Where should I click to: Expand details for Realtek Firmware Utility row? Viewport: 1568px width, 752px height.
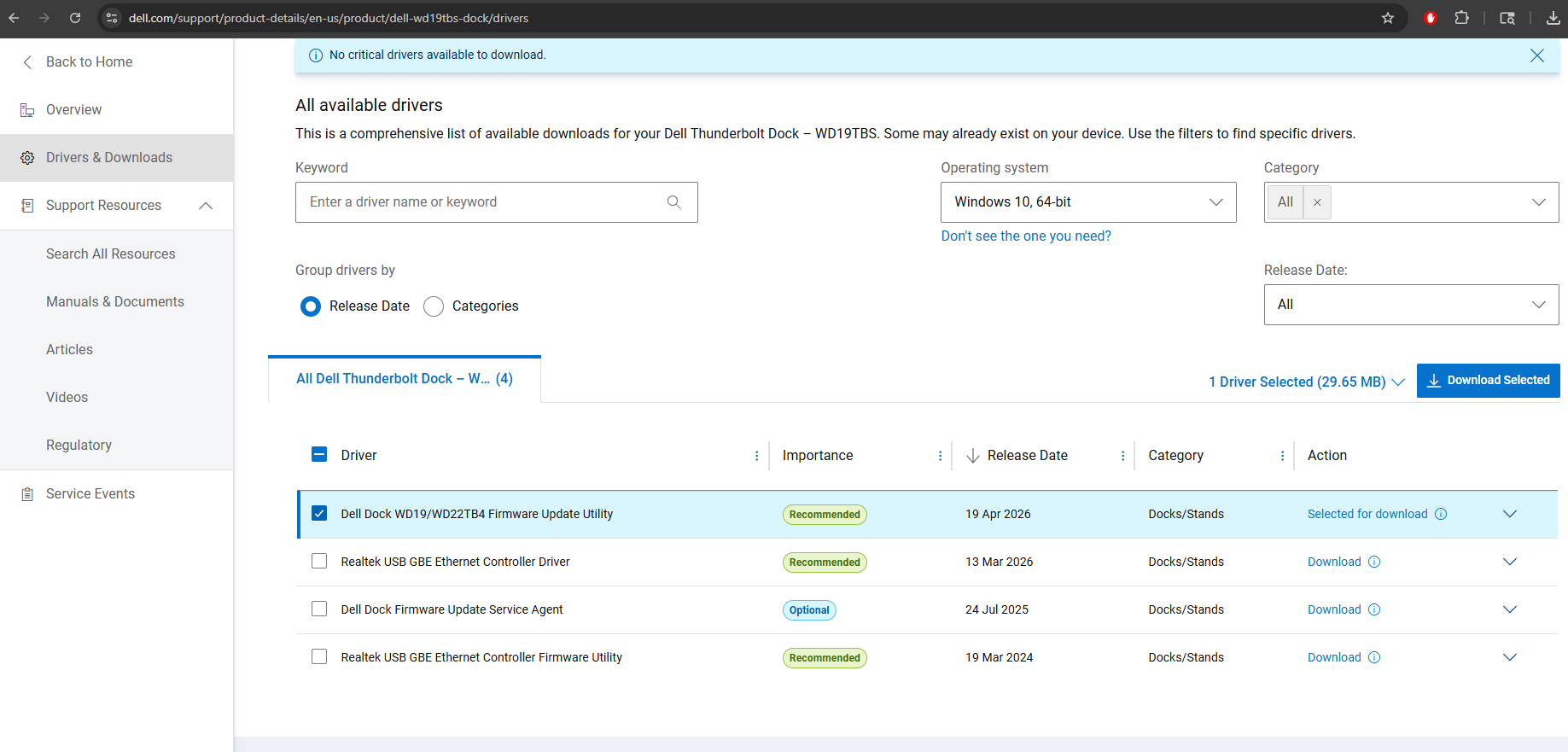[1509, 657]
